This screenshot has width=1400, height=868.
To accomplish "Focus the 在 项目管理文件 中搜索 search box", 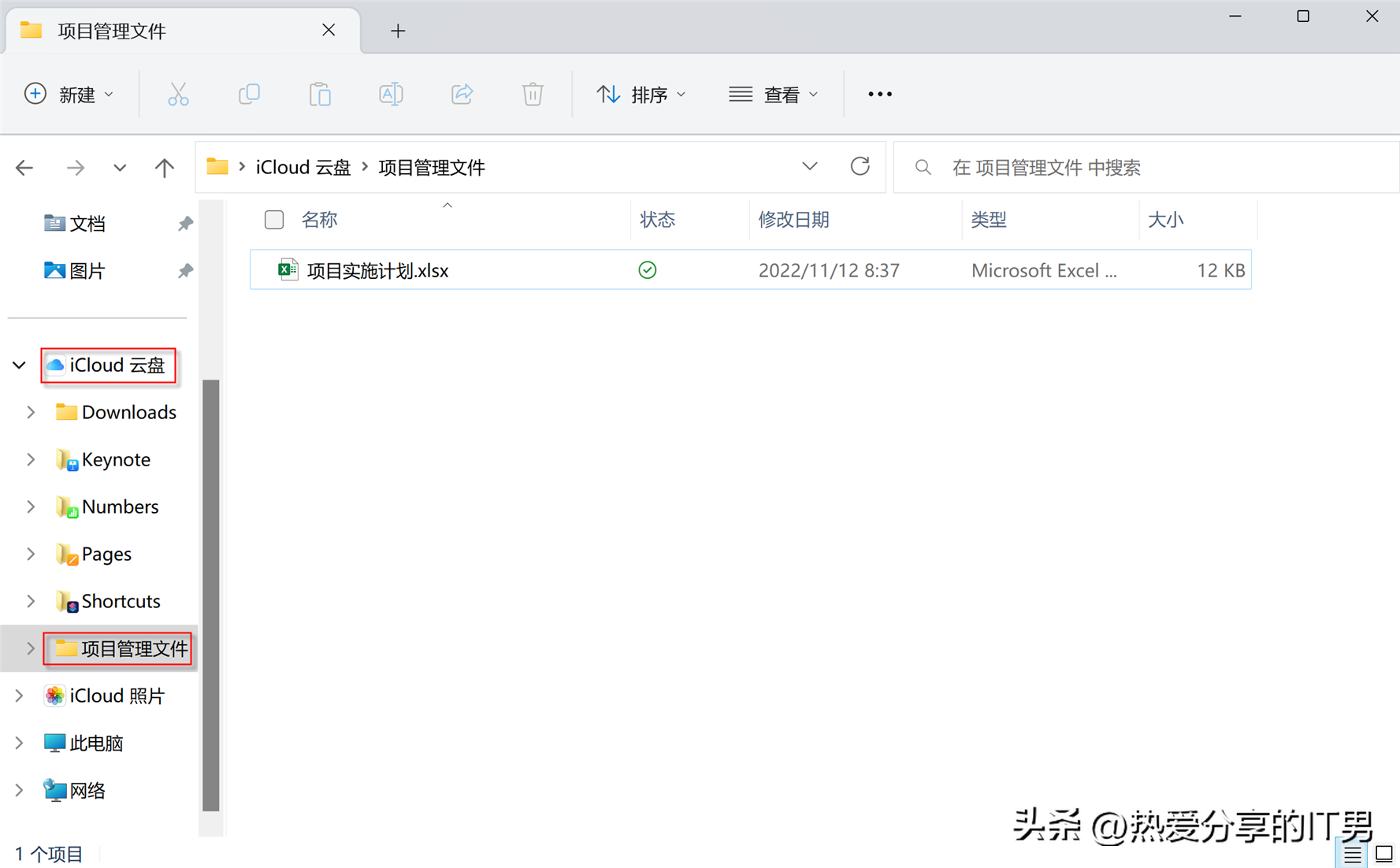I will pyautogui.click(x=1146, y=167).
